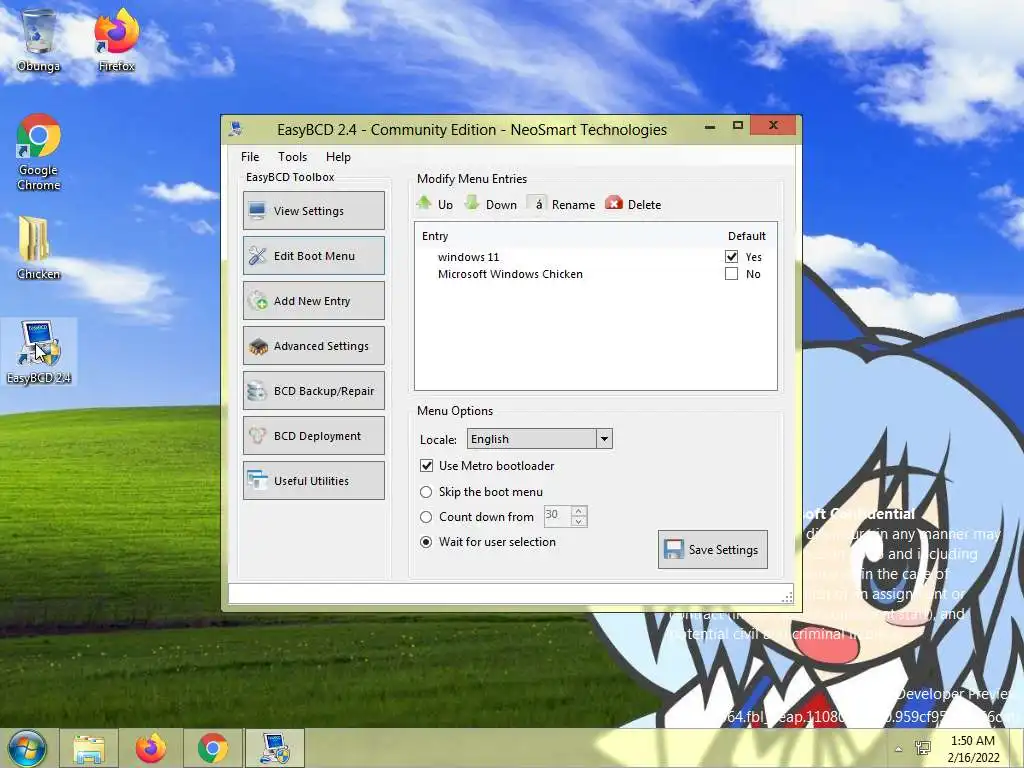
Task: Select the Google Chrome desktop shortcut
Action: tap(39, 152)
